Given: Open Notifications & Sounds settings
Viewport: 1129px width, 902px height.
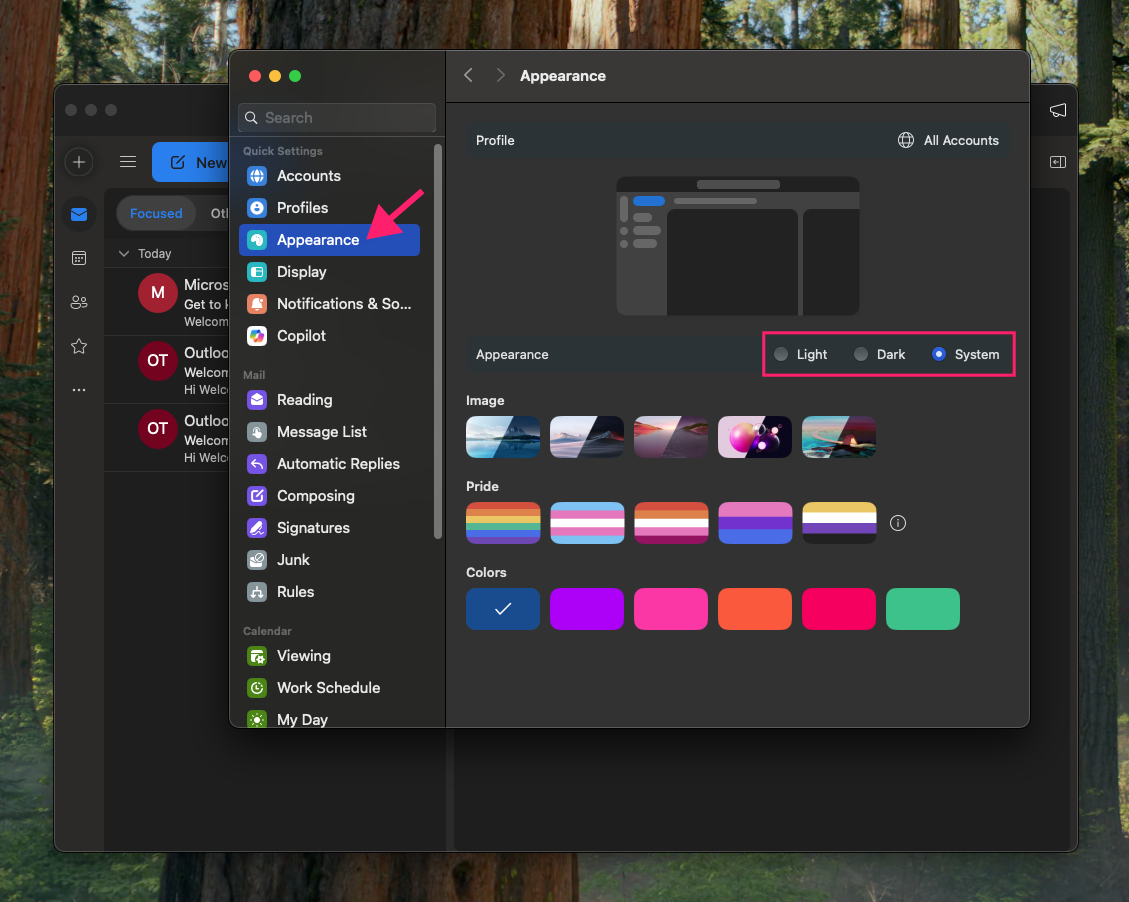Looking at the screenshot, I should 329,304.
